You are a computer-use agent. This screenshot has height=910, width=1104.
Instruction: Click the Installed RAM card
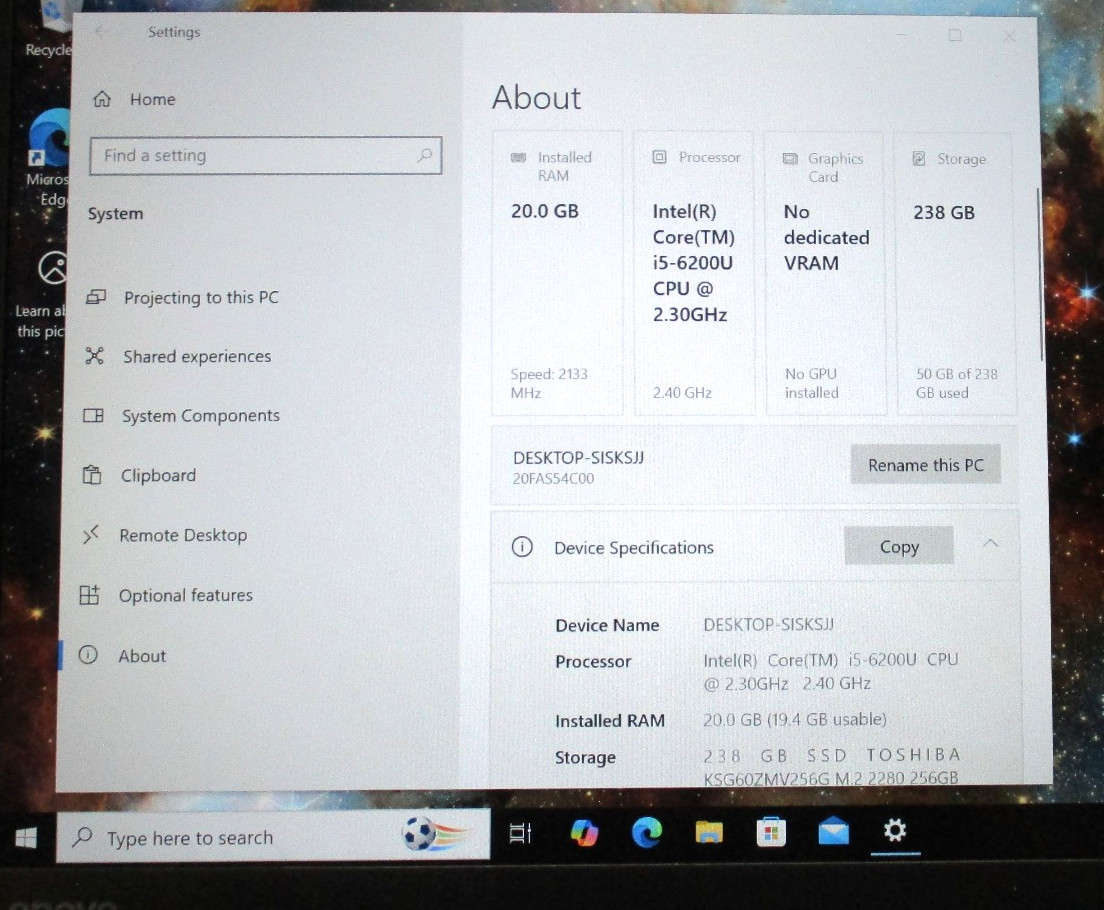click(x=557, y=273)
